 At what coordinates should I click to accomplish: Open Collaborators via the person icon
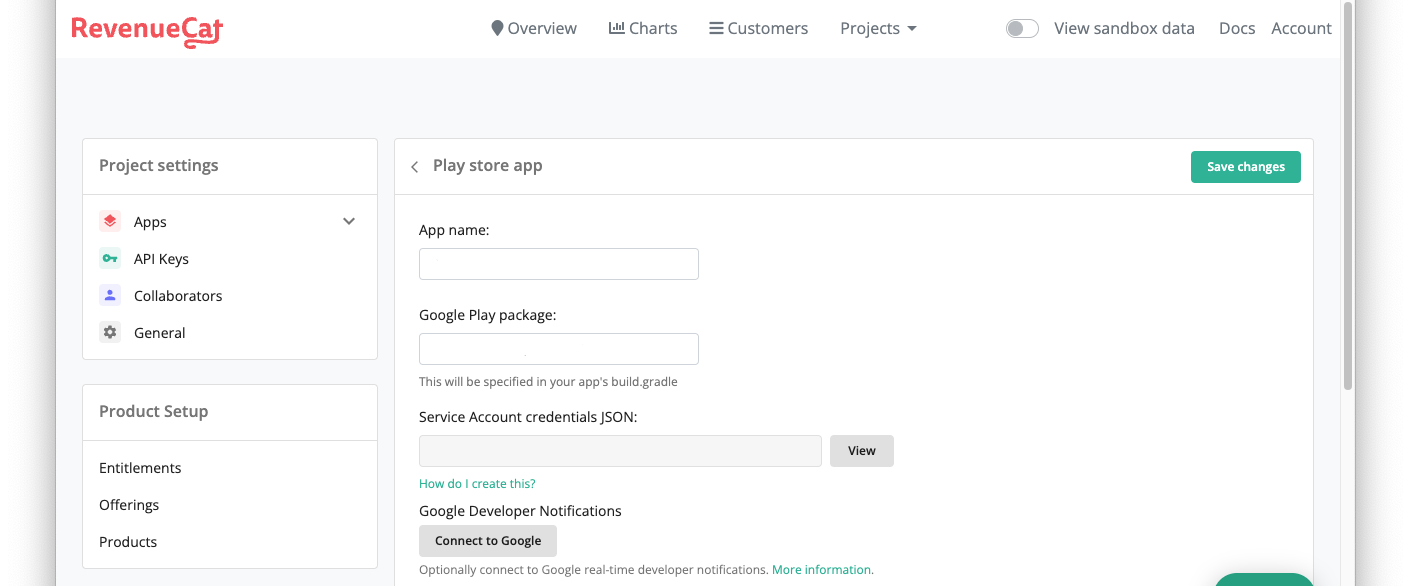coord(109,295)
